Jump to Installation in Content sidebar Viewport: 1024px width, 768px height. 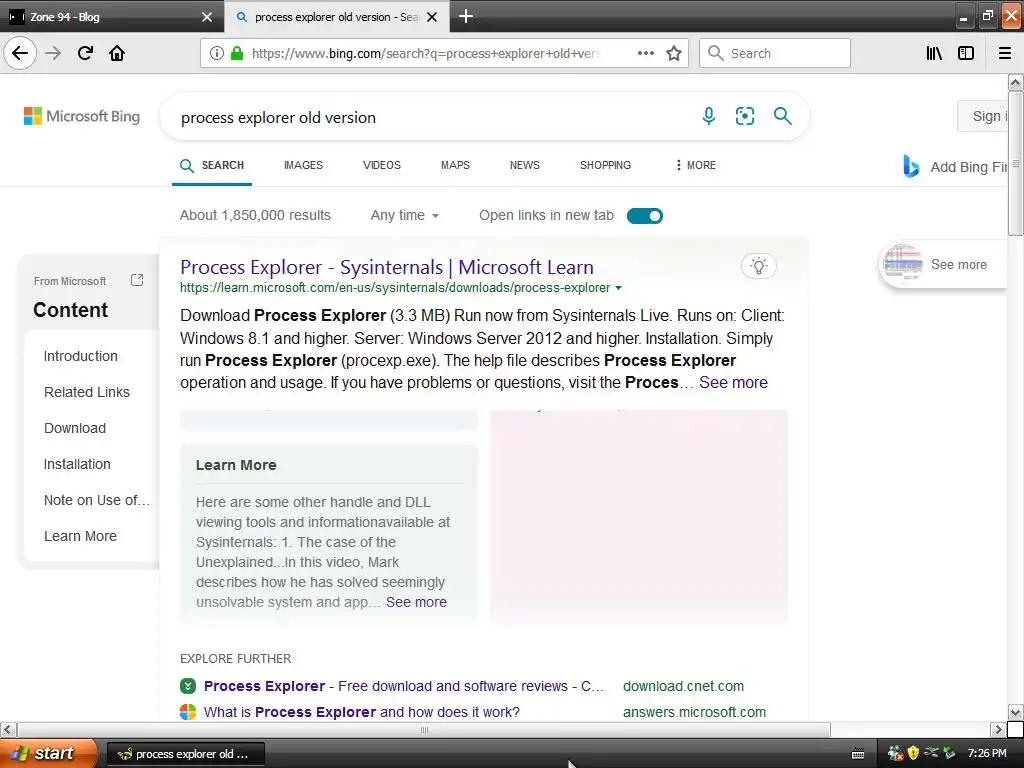pyautogui.click(x=77, y=464)
